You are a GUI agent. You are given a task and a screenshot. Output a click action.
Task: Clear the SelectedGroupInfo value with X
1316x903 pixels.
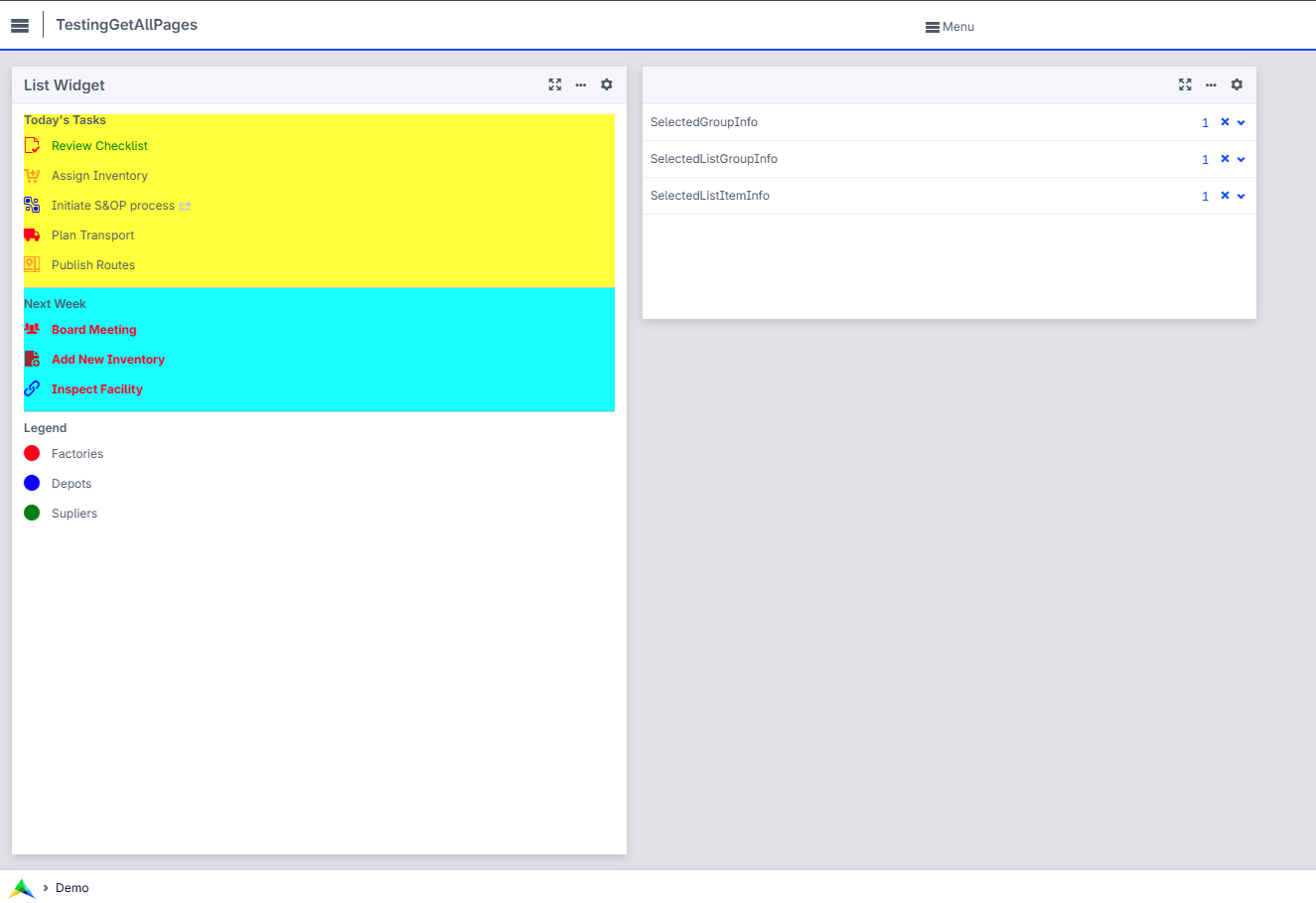(x=1225, y=122)
